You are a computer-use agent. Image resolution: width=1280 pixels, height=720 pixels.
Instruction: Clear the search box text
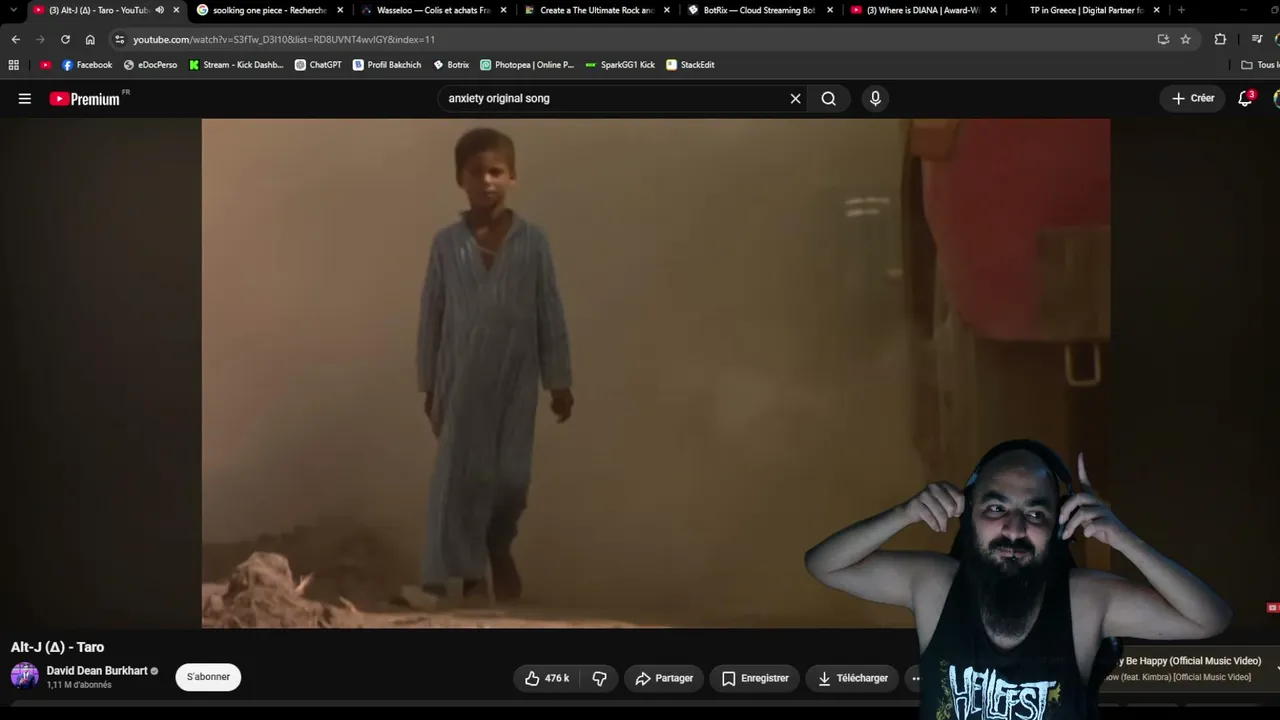795,98
